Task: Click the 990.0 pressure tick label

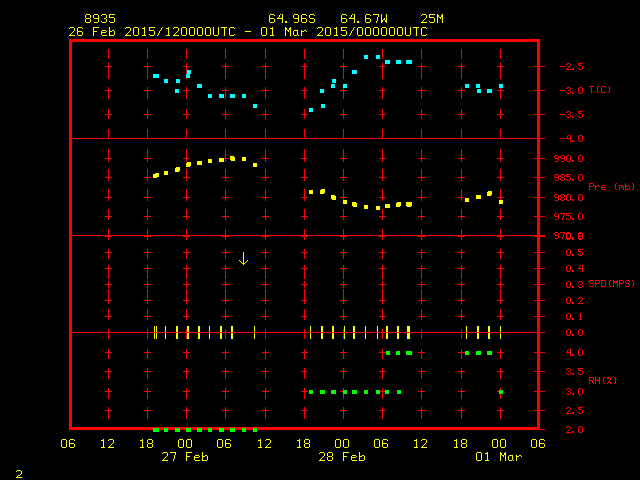Action: pyautogui.click(x=569, y=159)
